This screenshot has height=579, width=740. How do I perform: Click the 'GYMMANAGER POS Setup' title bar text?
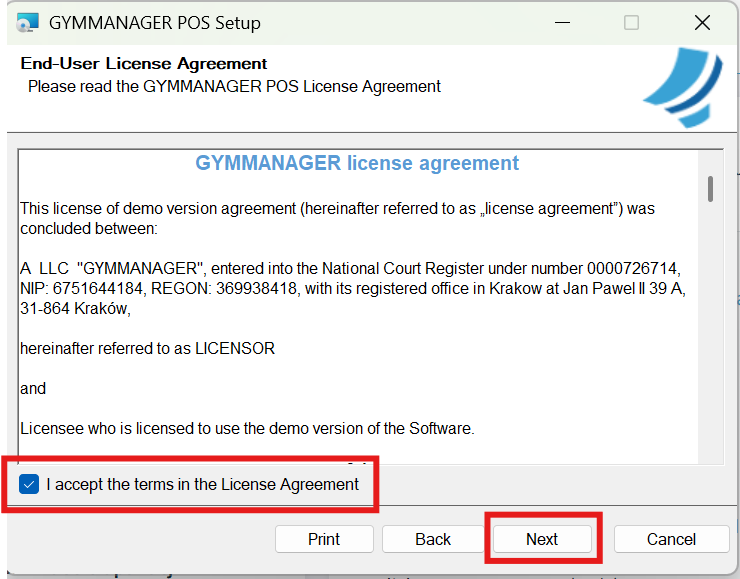coord(155,22)
